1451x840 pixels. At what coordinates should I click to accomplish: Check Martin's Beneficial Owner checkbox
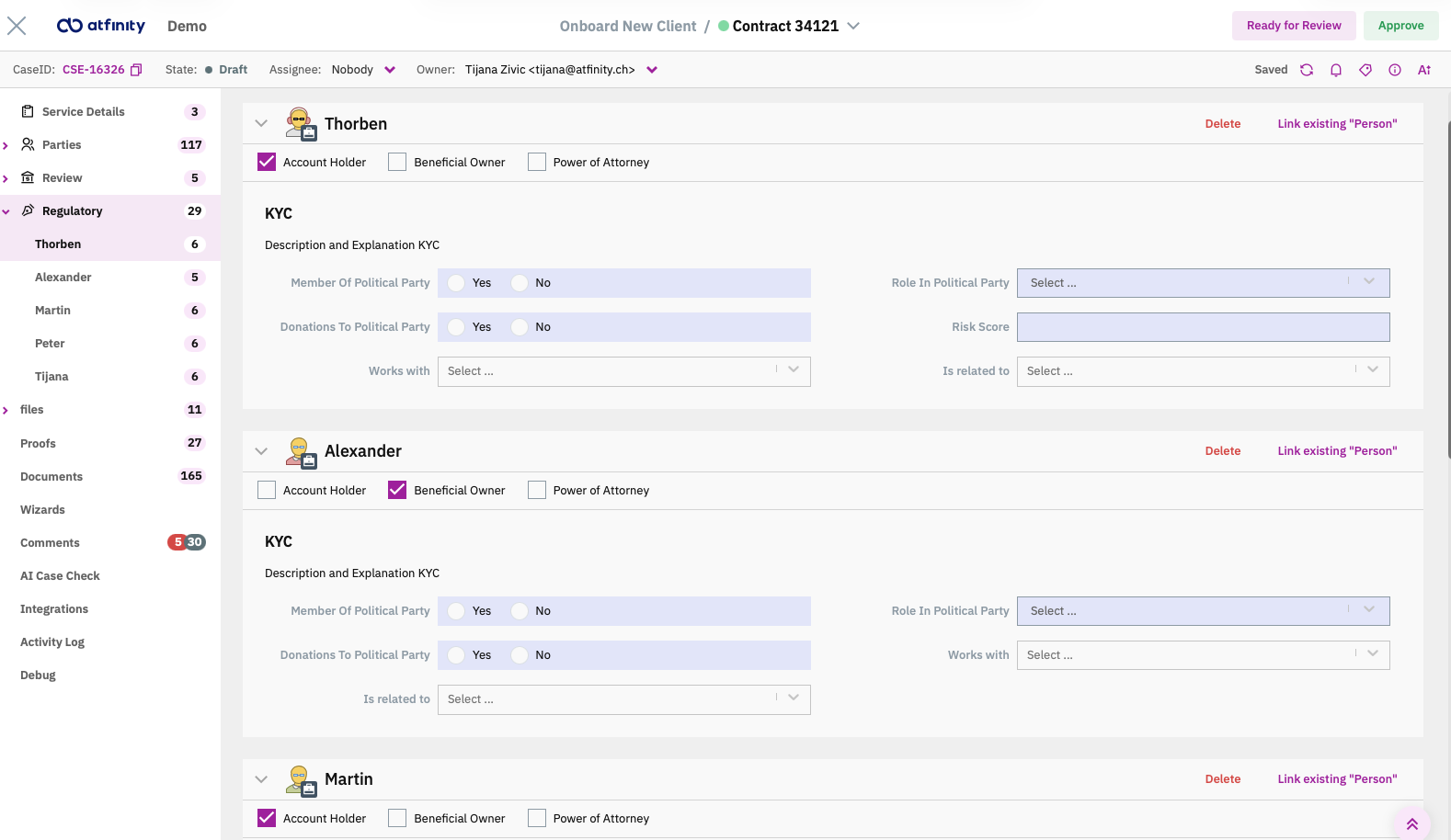(x=397, y=818)
